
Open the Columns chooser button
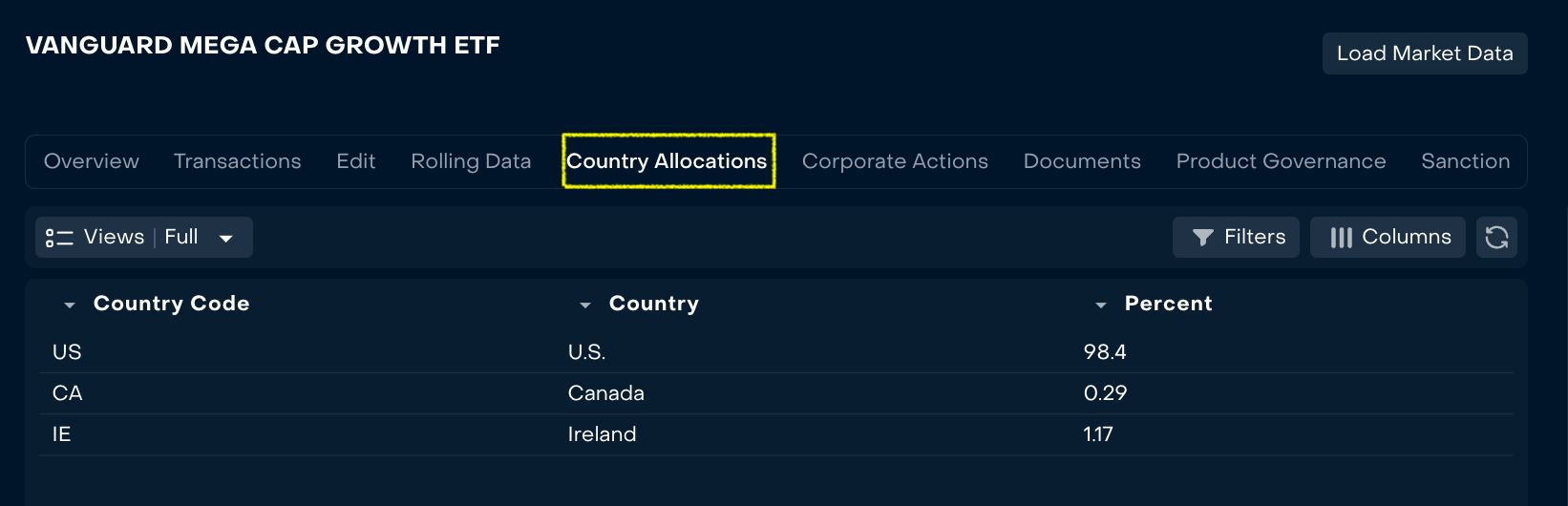click(x=1388, y=237)
